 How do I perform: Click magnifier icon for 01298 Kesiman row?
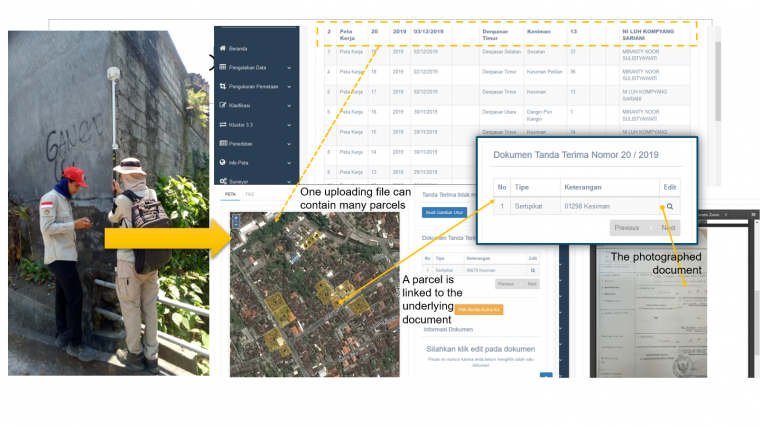pyautogui.click(x=669, y=206)
